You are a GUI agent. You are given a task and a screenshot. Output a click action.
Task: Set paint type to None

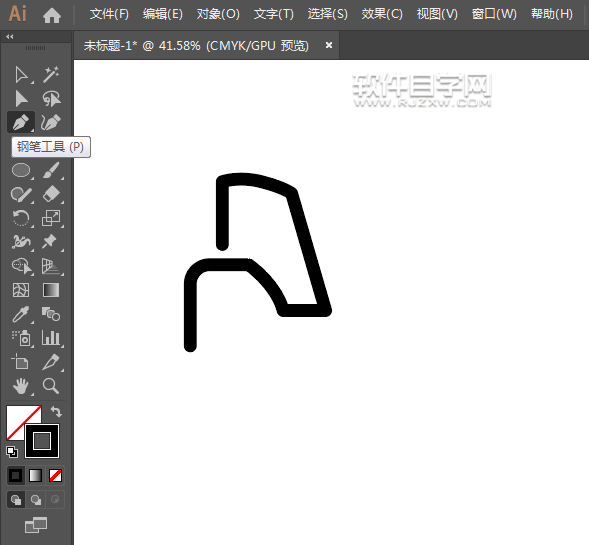tap(56, 476)
